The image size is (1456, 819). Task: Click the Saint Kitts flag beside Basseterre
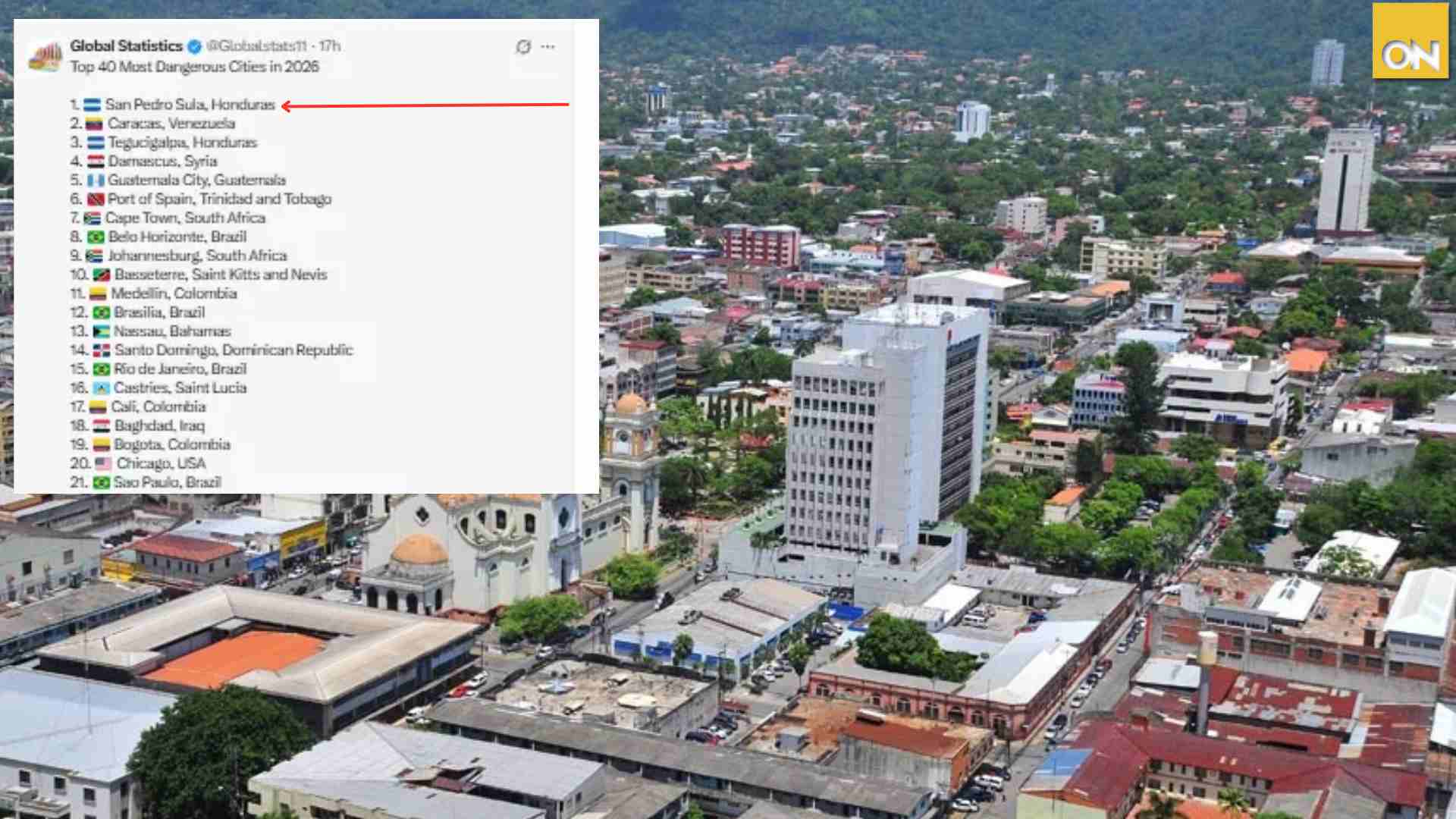click(x=102, y=275)
